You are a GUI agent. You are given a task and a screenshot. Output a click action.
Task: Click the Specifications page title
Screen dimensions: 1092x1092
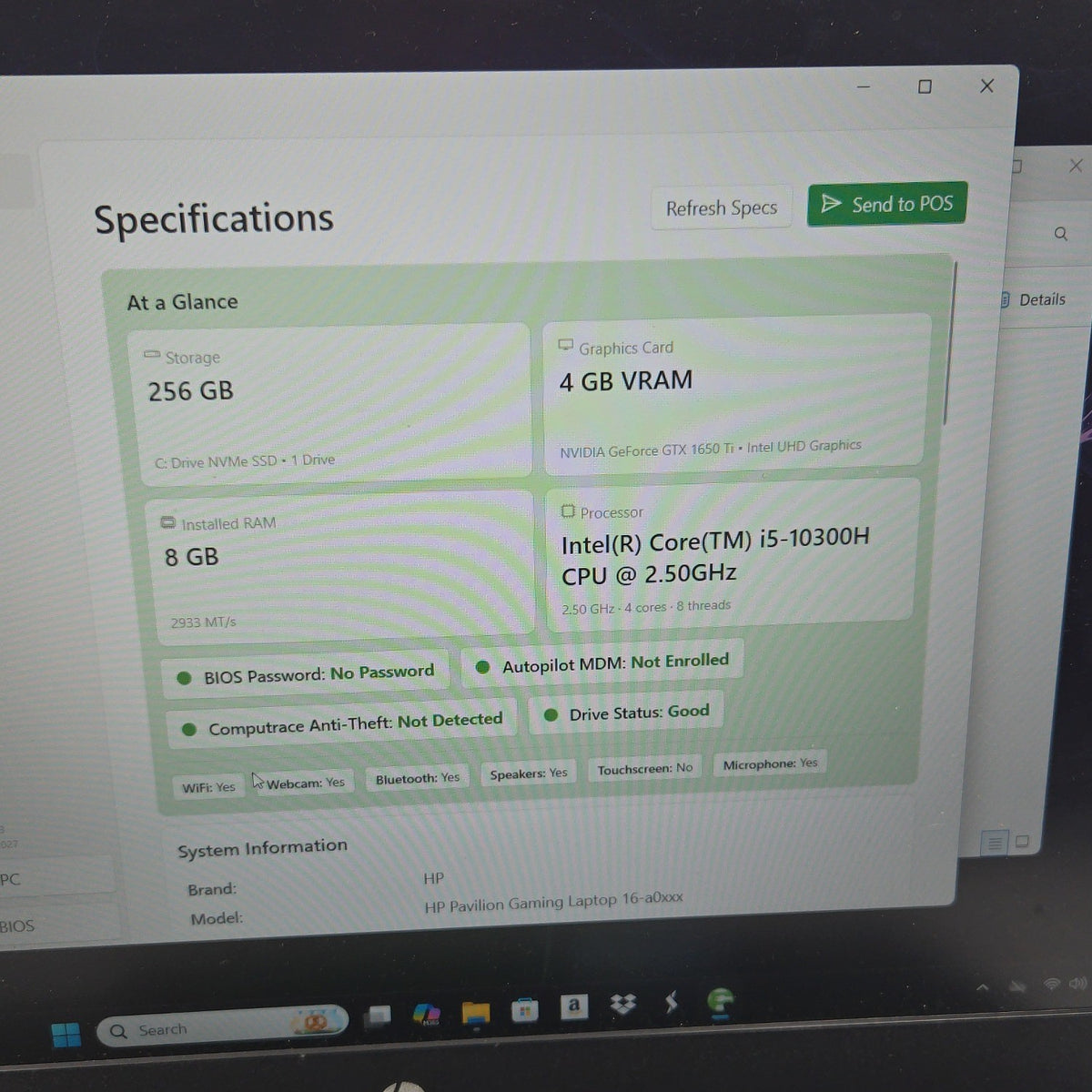pyautogui.click(x=214, y=218)
